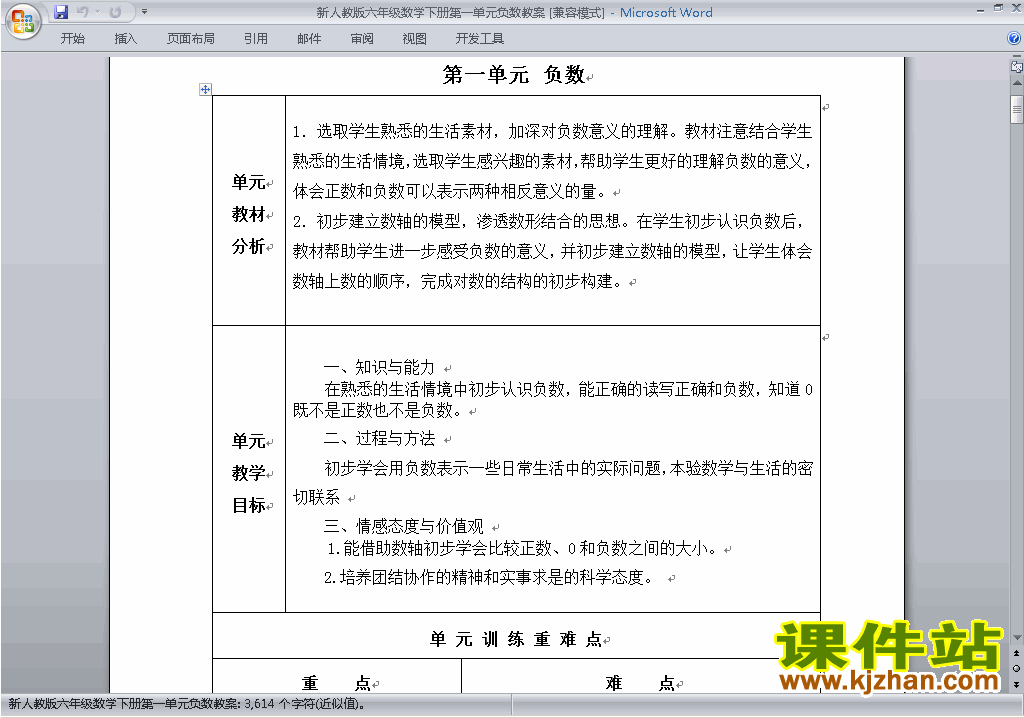Click the Next Page double-down arrow
The image size is (1024, 718).
[1017, 684]
